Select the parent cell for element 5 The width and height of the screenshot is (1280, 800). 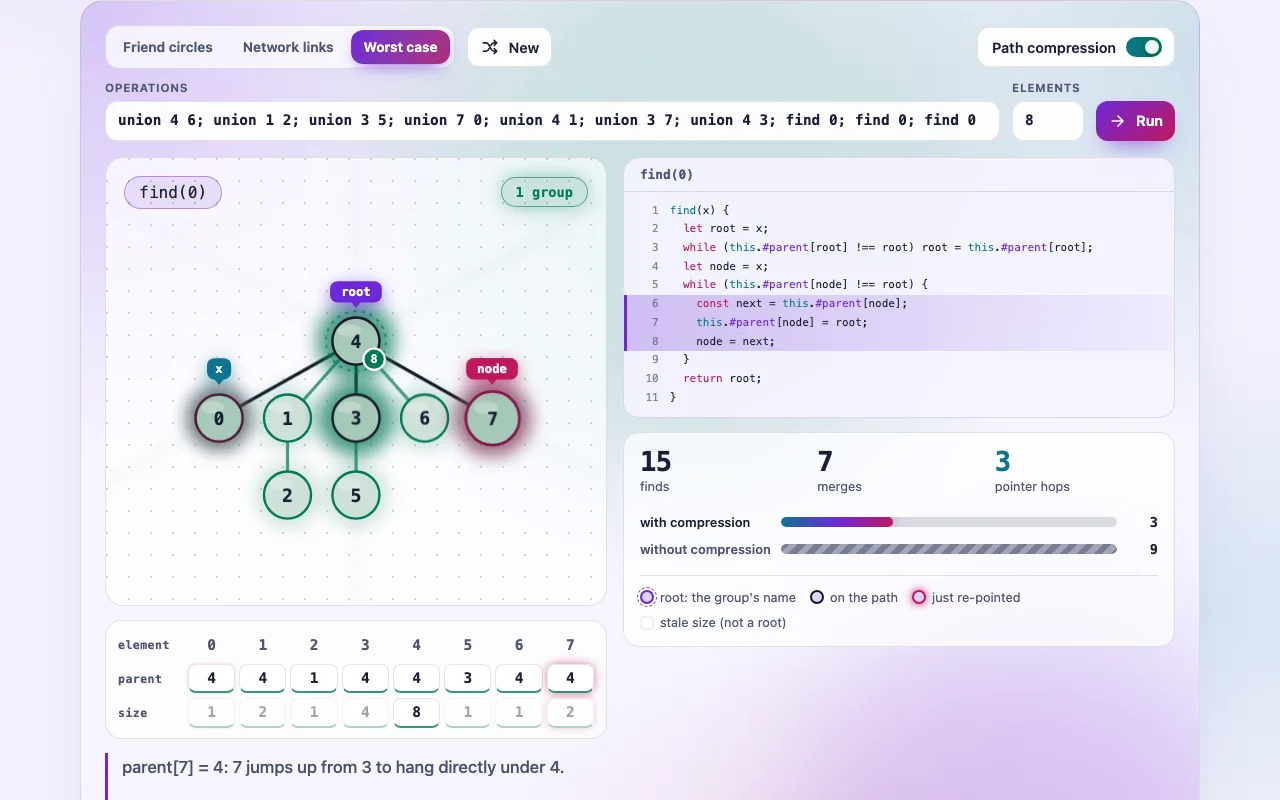467,678
